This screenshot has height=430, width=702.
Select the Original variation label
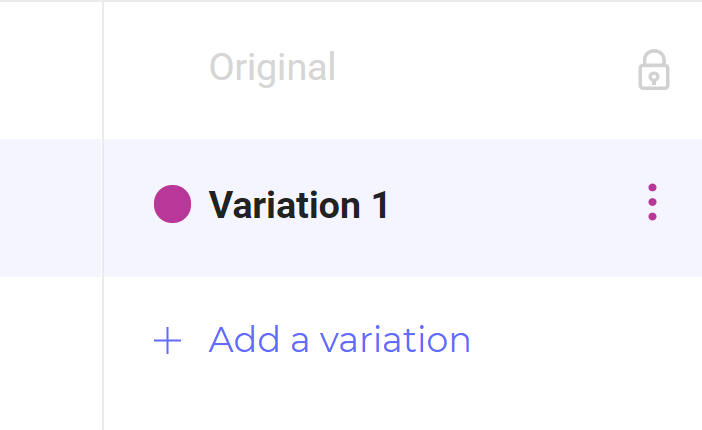(272, 67)
